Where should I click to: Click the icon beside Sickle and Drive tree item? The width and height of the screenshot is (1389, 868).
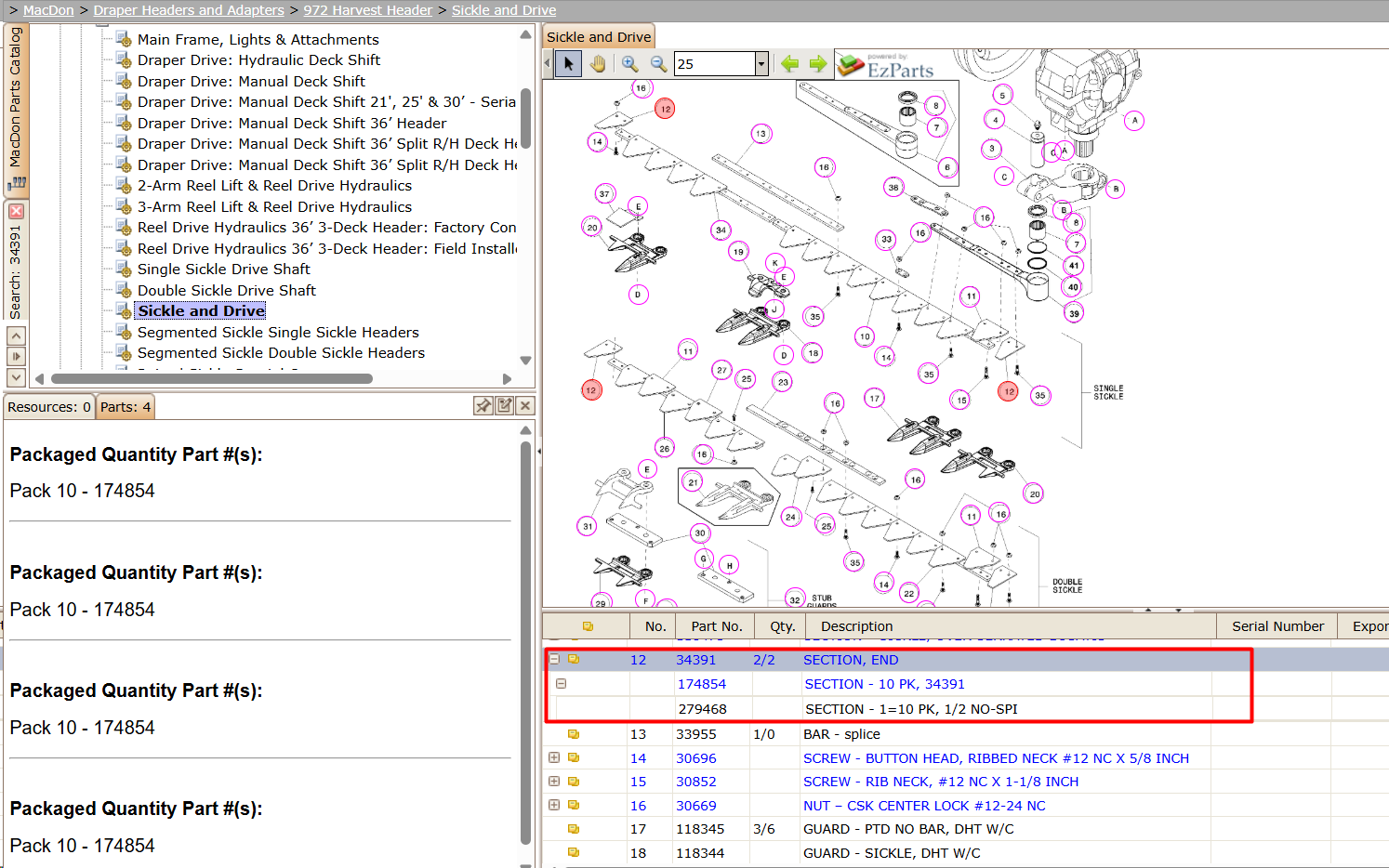click(123, 310)
